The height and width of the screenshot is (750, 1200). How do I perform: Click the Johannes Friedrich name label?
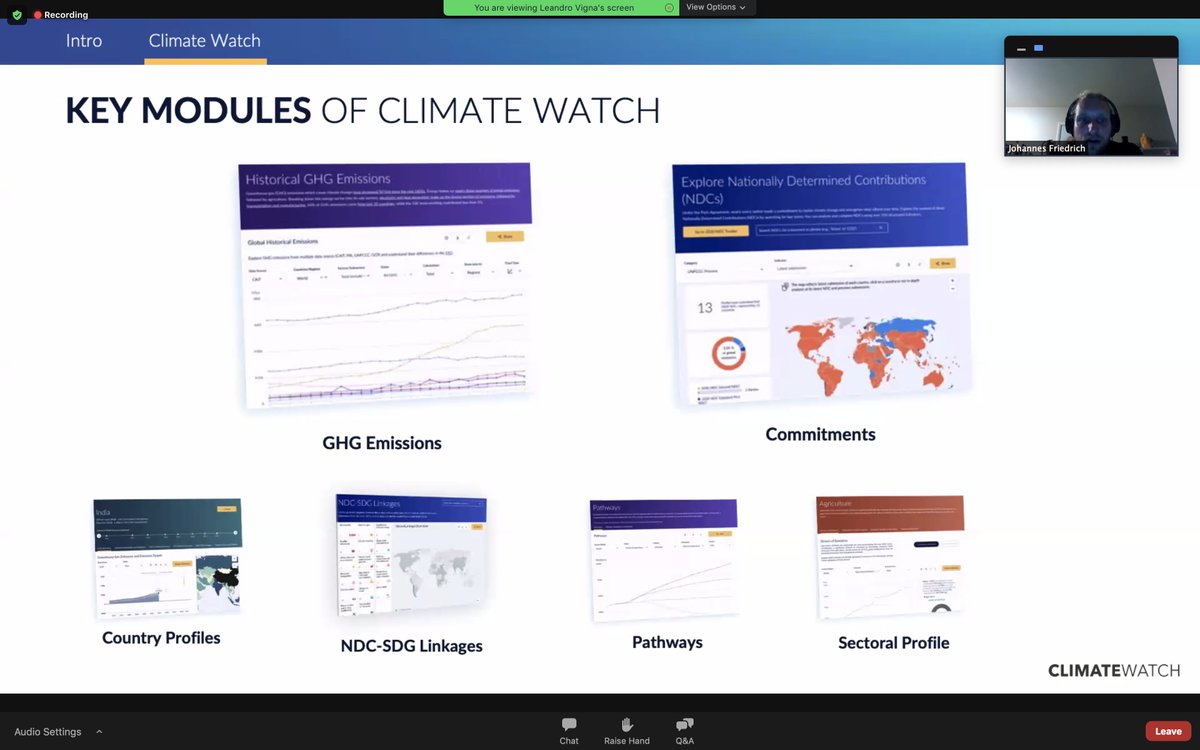[x=1046, y=149]
